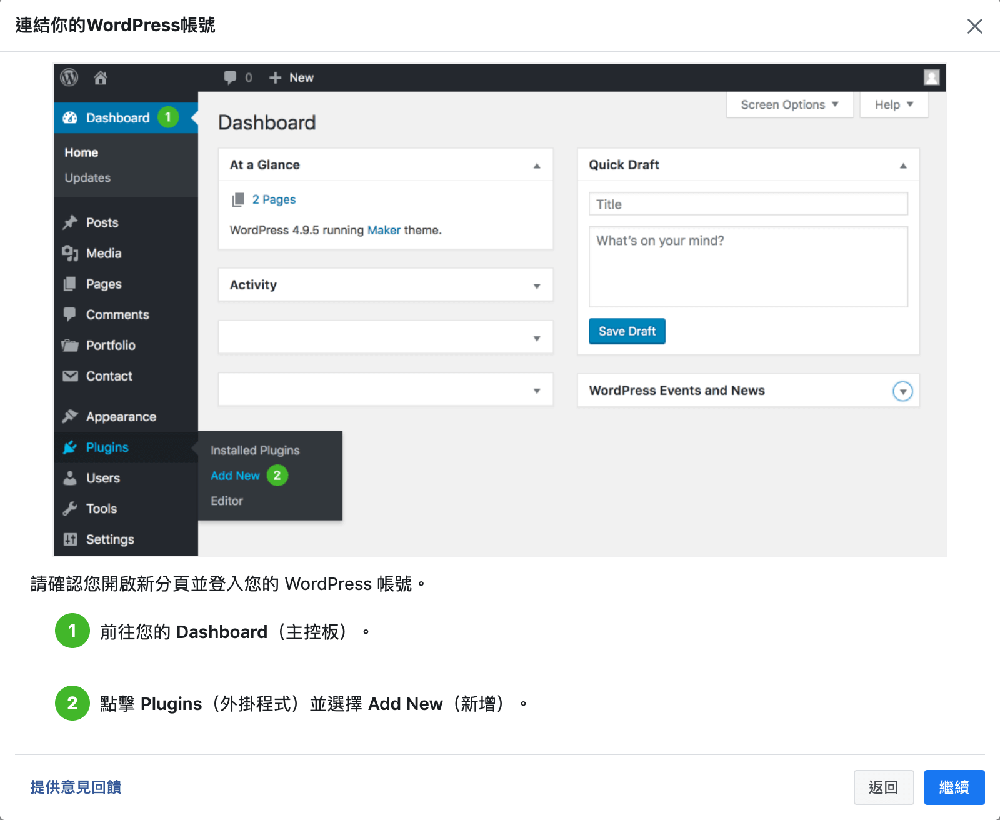
Task: Click the Users person icon
Action: tap(70, 478)
